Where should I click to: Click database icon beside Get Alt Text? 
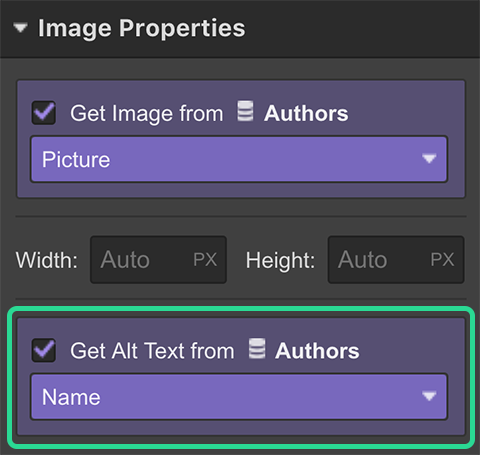[257, 349]
